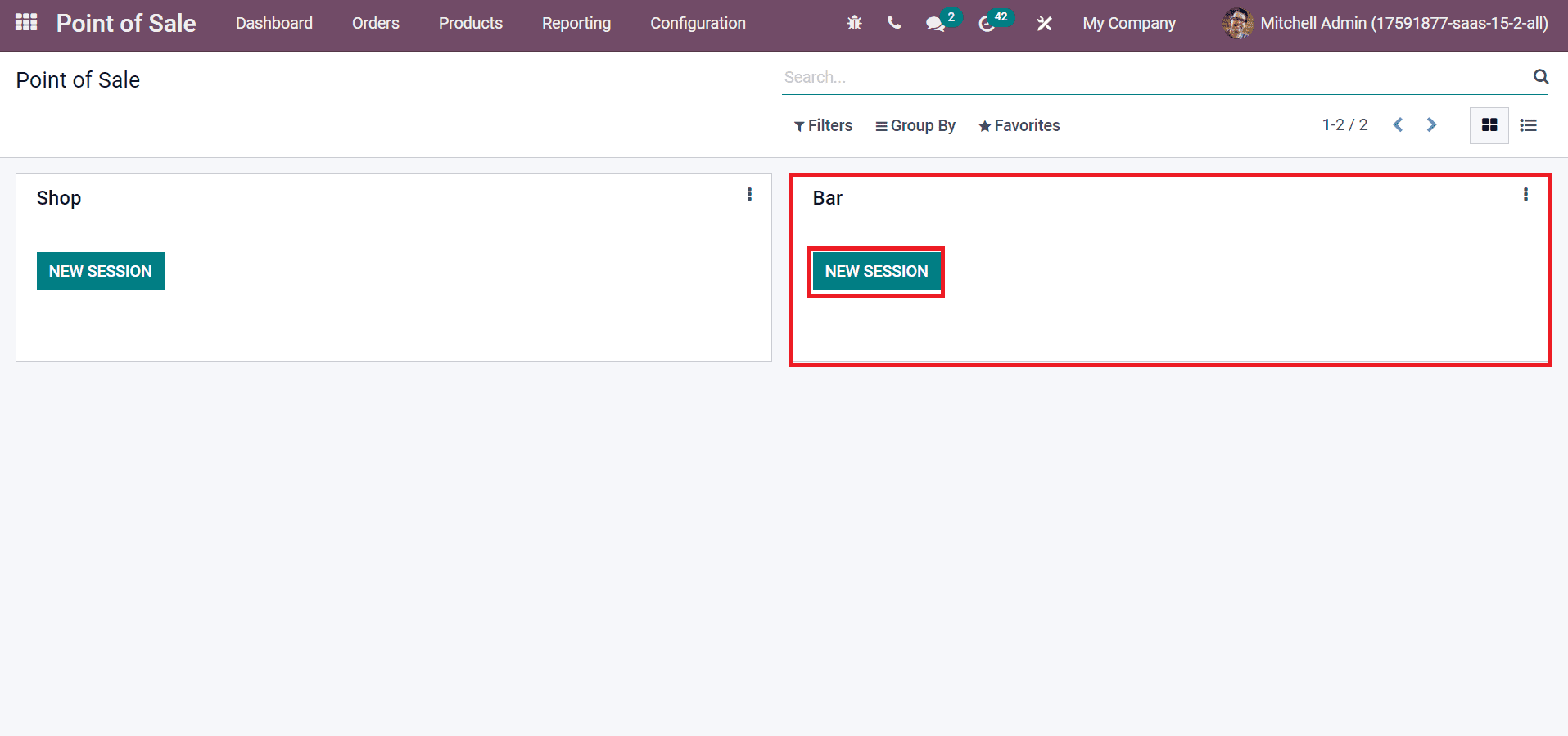Open Shop card options menu
The image size is (1568, 736).
coord(749,194)
